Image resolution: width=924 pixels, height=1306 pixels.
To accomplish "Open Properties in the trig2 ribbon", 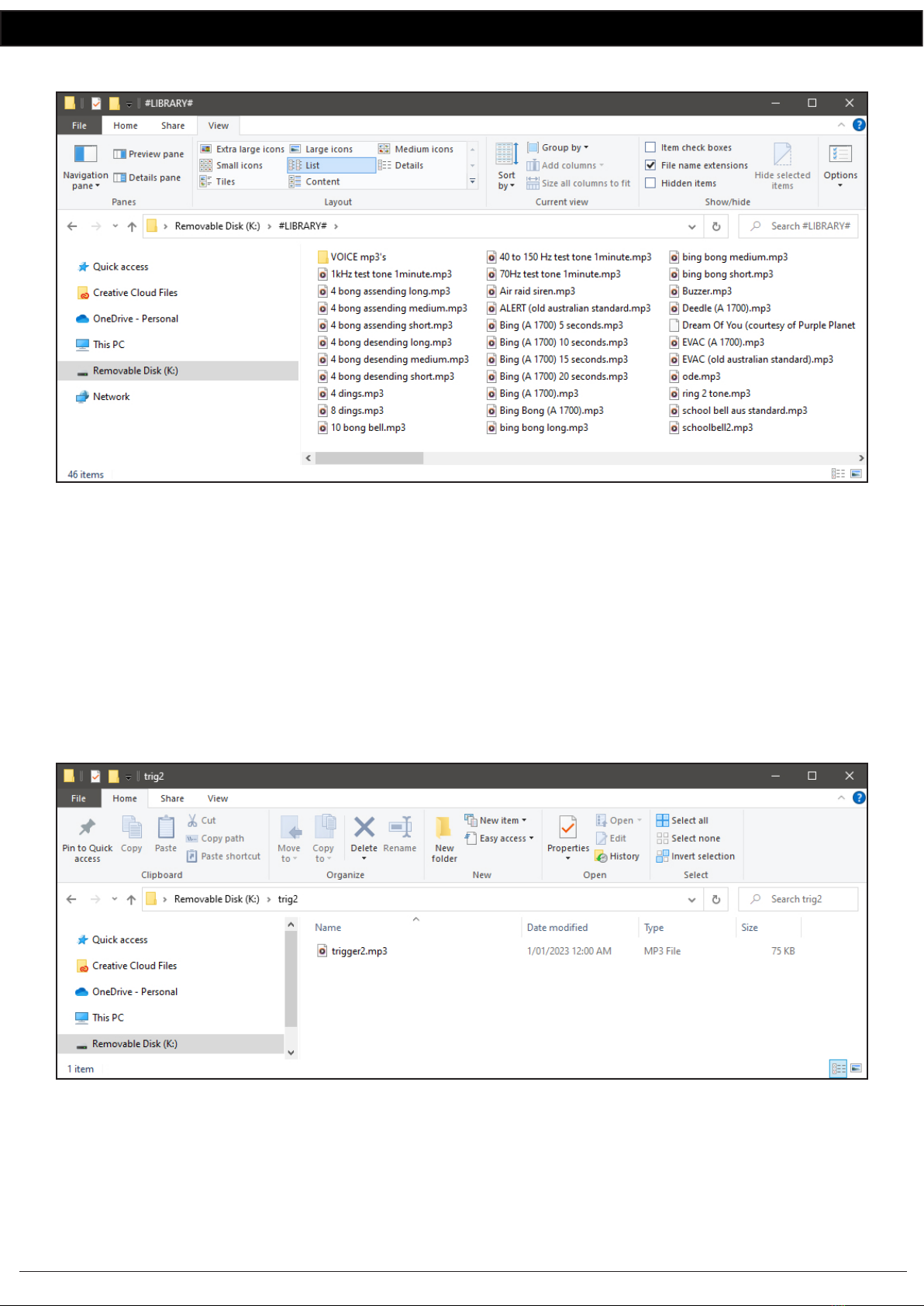I will (568, 829).
